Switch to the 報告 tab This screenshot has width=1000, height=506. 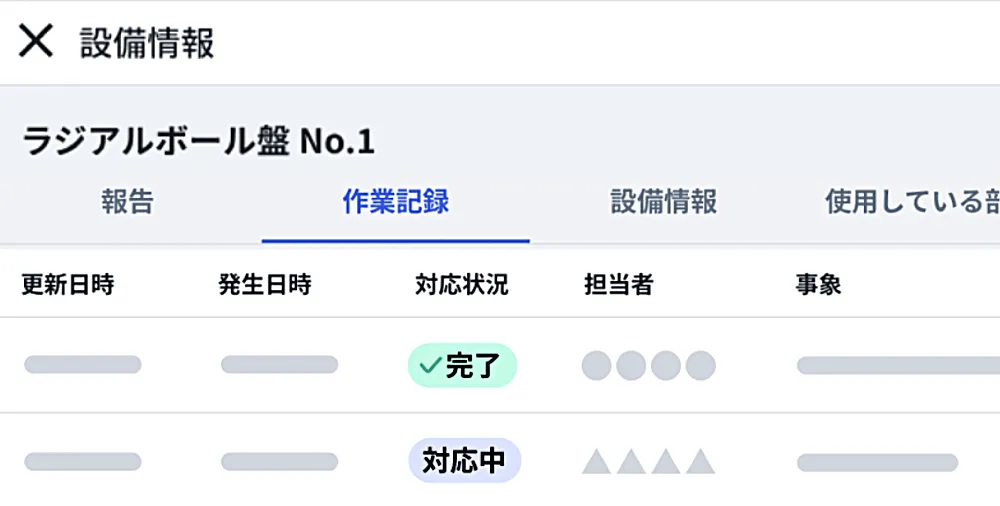[128, 202]
